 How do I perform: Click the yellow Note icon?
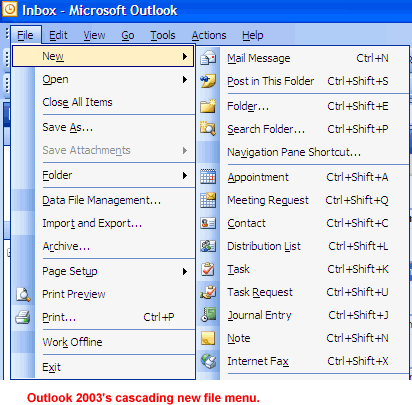pyautogui.click(x=208, y=338)
